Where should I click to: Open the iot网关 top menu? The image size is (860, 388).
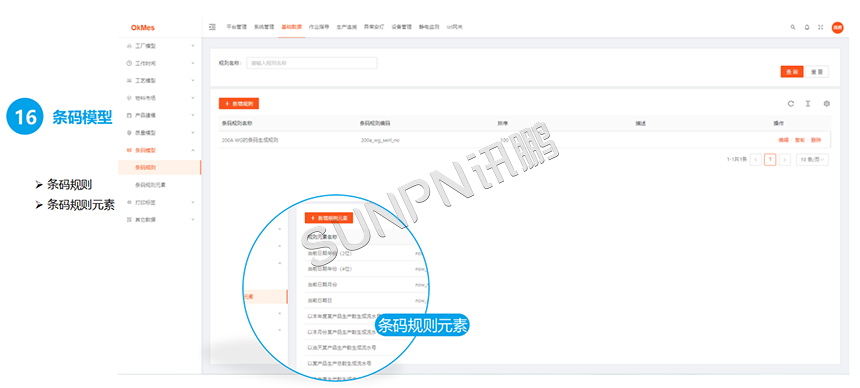click(454, 26)
